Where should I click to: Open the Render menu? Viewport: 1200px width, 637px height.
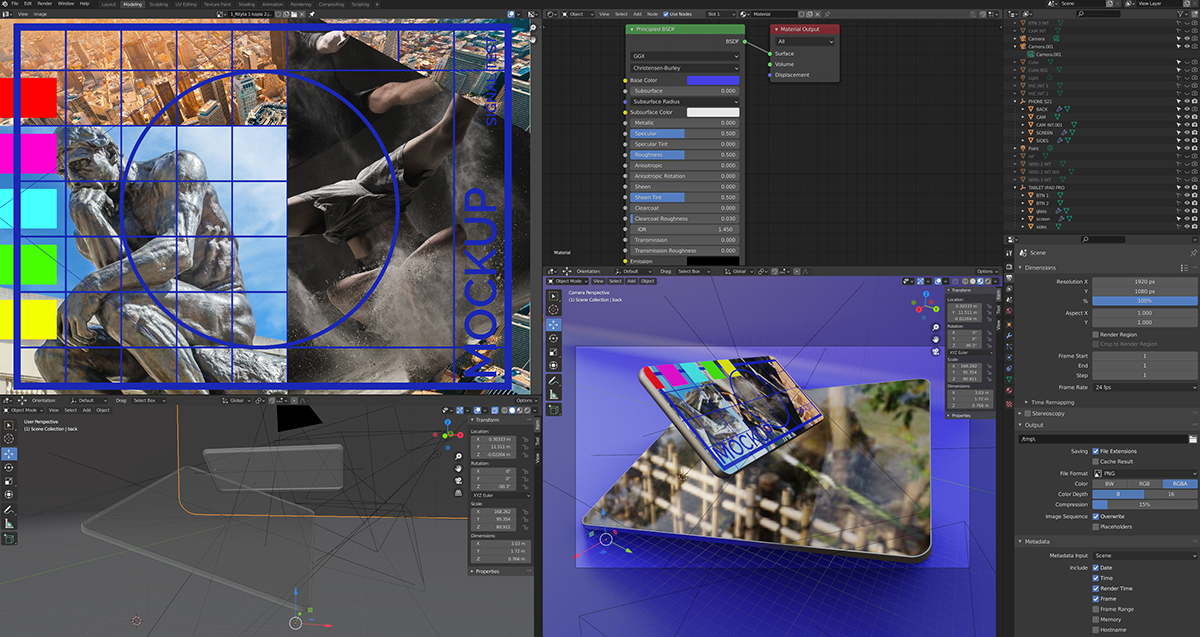coord(45,4)
